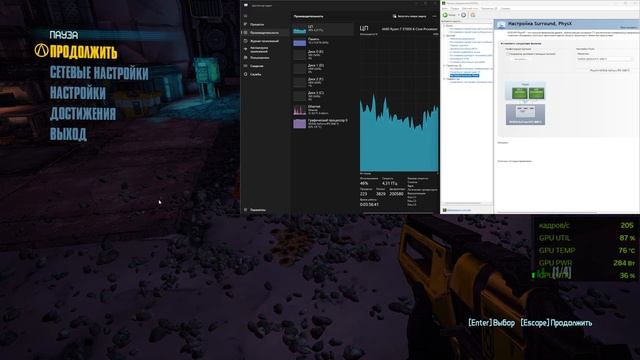
Task: Select Диск 2 (F:) performance entry
Action: [x=323, y=82]
